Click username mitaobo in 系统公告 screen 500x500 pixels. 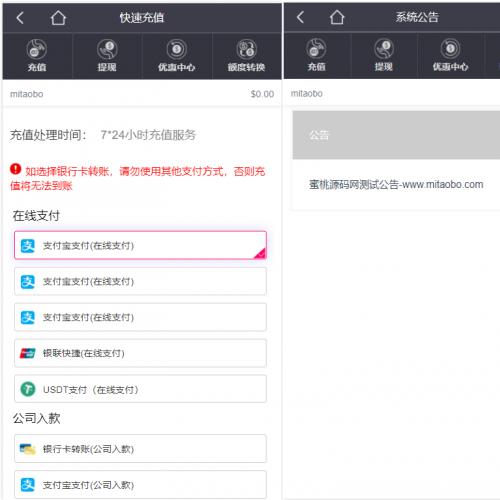(x=307, y=93)
